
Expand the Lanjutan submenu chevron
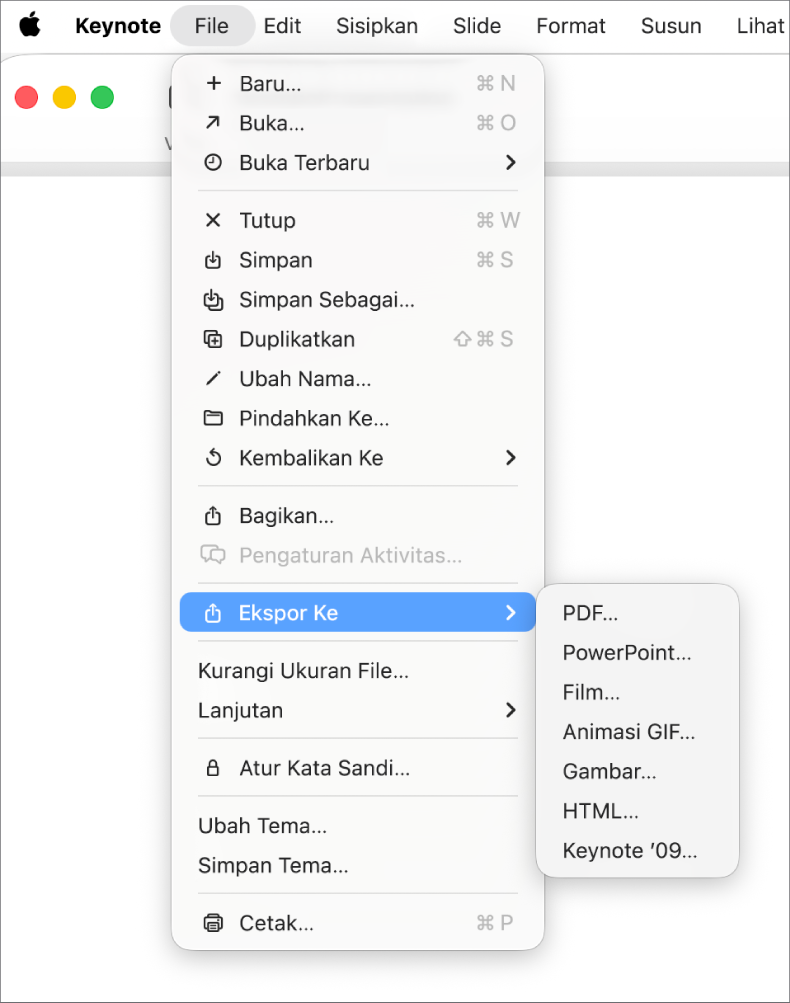(510, 710)
